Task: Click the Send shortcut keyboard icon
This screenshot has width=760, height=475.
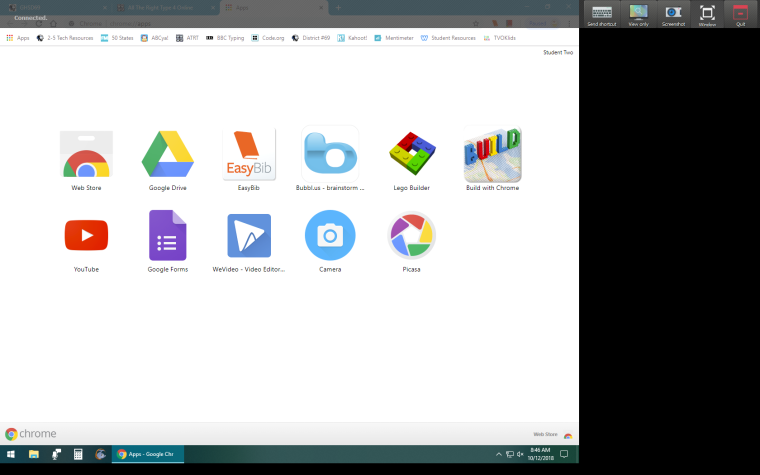Action: [x=602, y=15]
